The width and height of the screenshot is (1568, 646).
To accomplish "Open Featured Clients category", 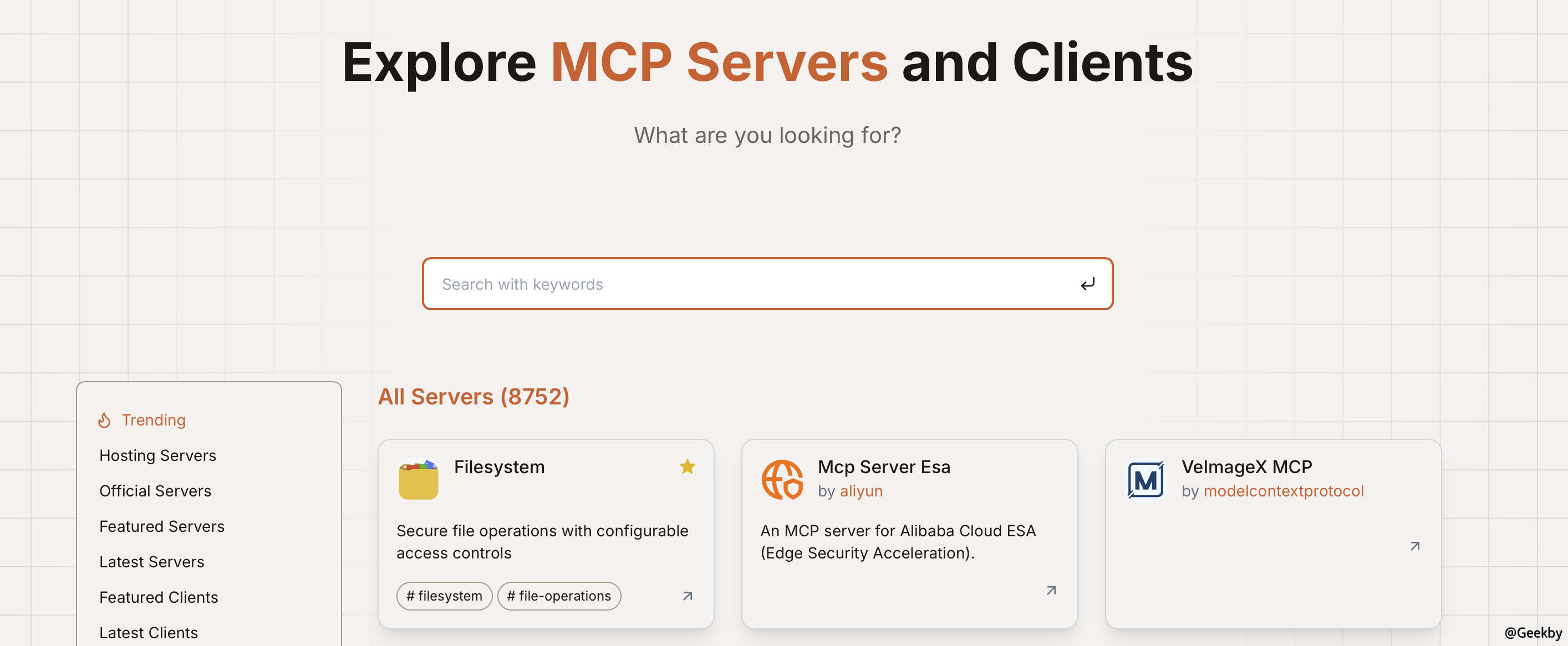I will click(x=158, y=597).
